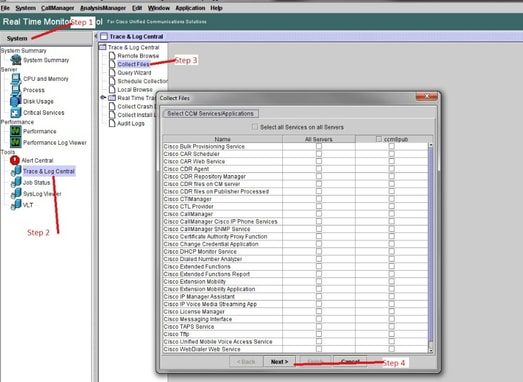The height and width of the screenshot is (382, 523).
Task: Click the Collect Install Logs document icon
Action: [x=112, y=115]
